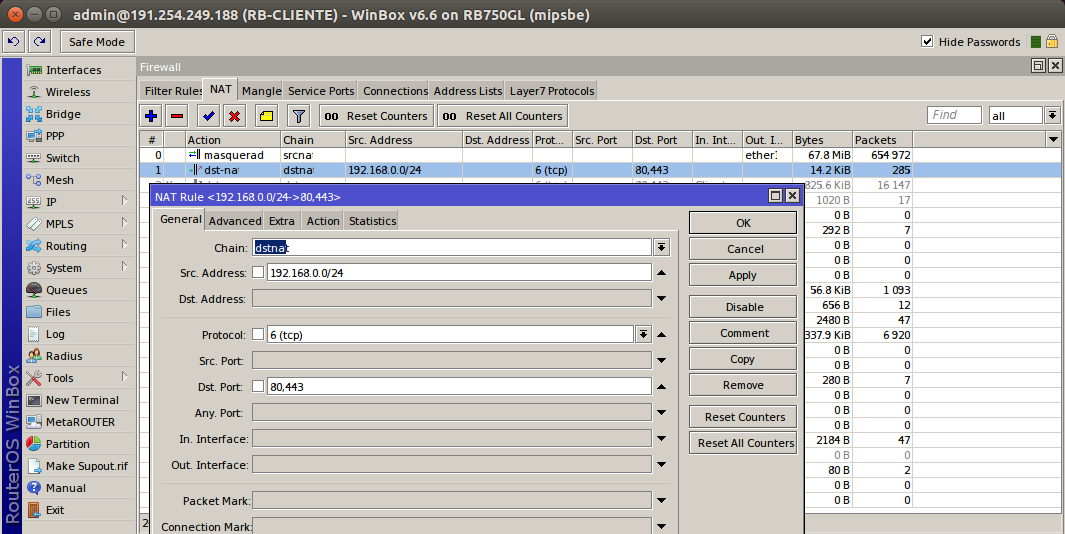Click Copy button in dialog
Screen dimensions: 1065x534
743,359
